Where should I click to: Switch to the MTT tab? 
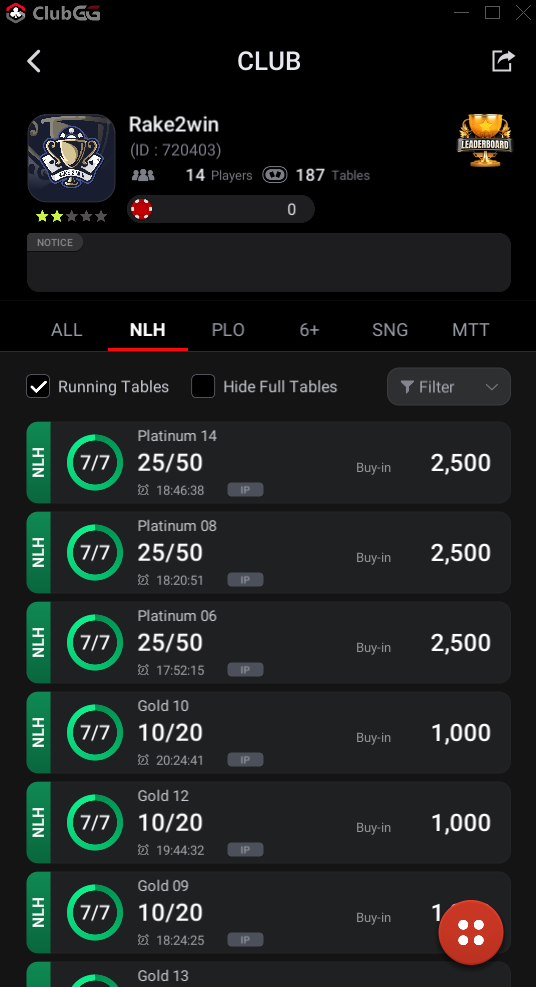pyautogui.click(x=471, y=330)
